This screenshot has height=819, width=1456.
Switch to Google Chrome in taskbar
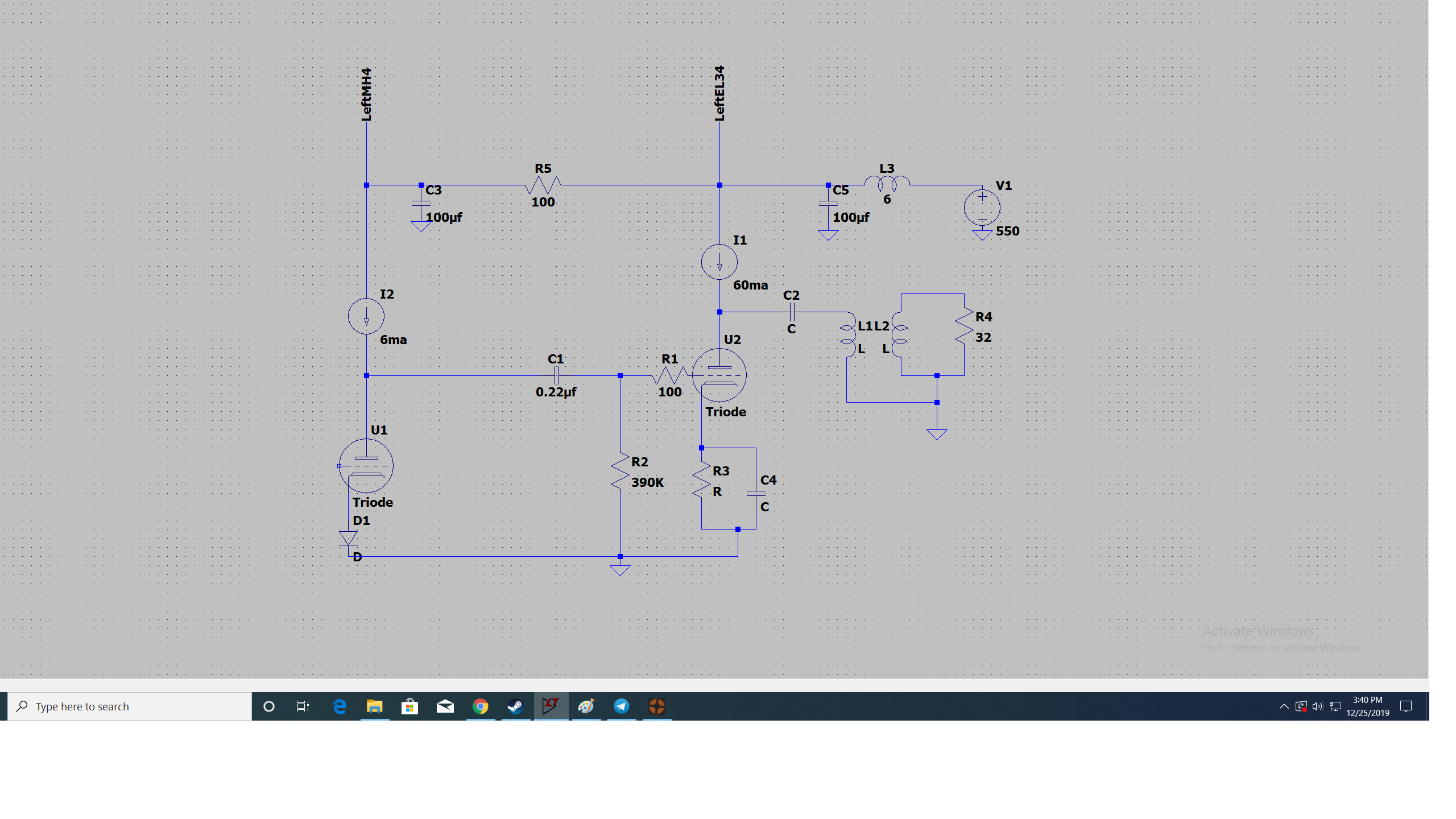click(x=481, y=706)
